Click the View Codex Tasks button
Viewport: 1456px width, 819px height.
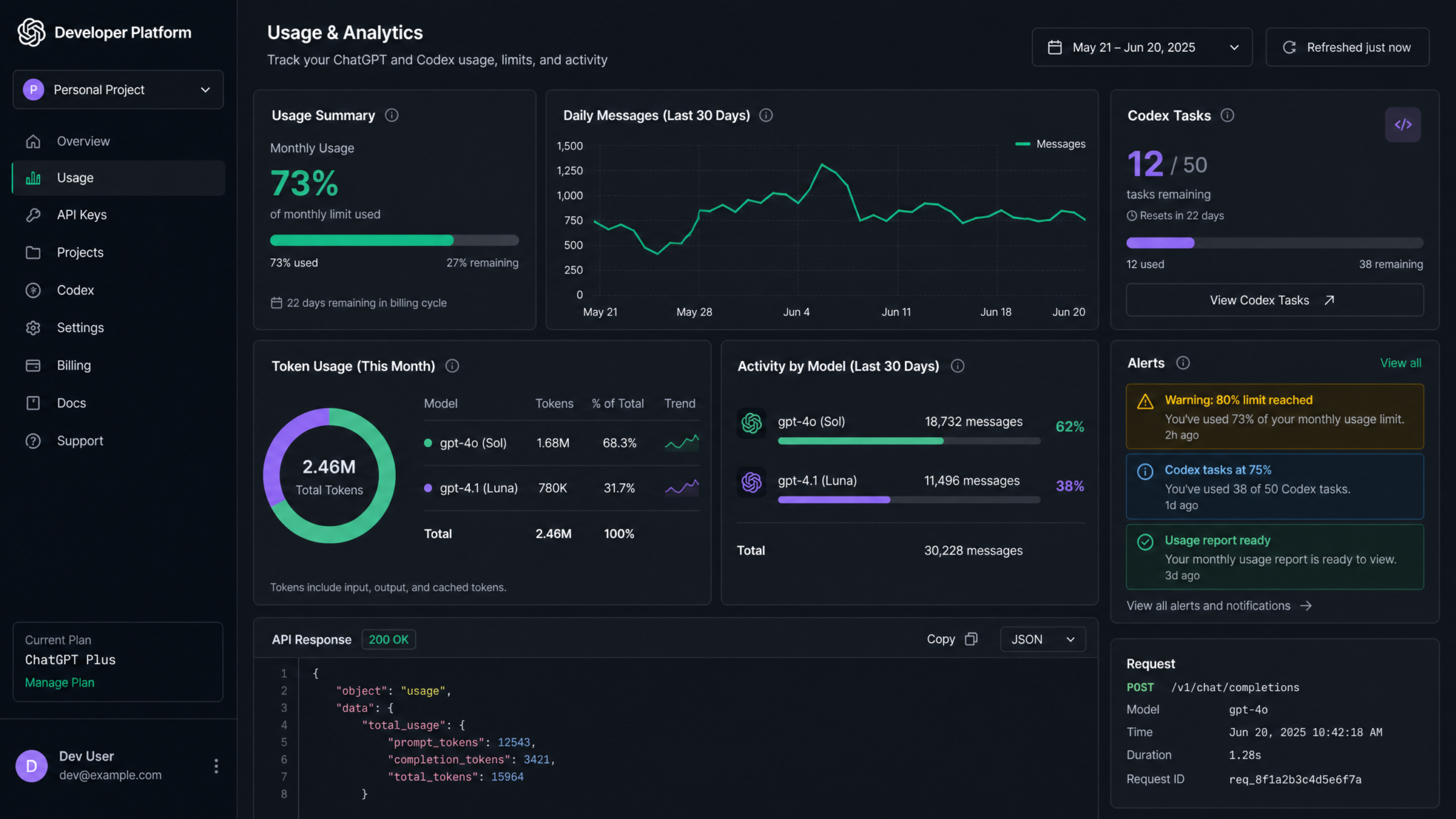(1275, 300)
